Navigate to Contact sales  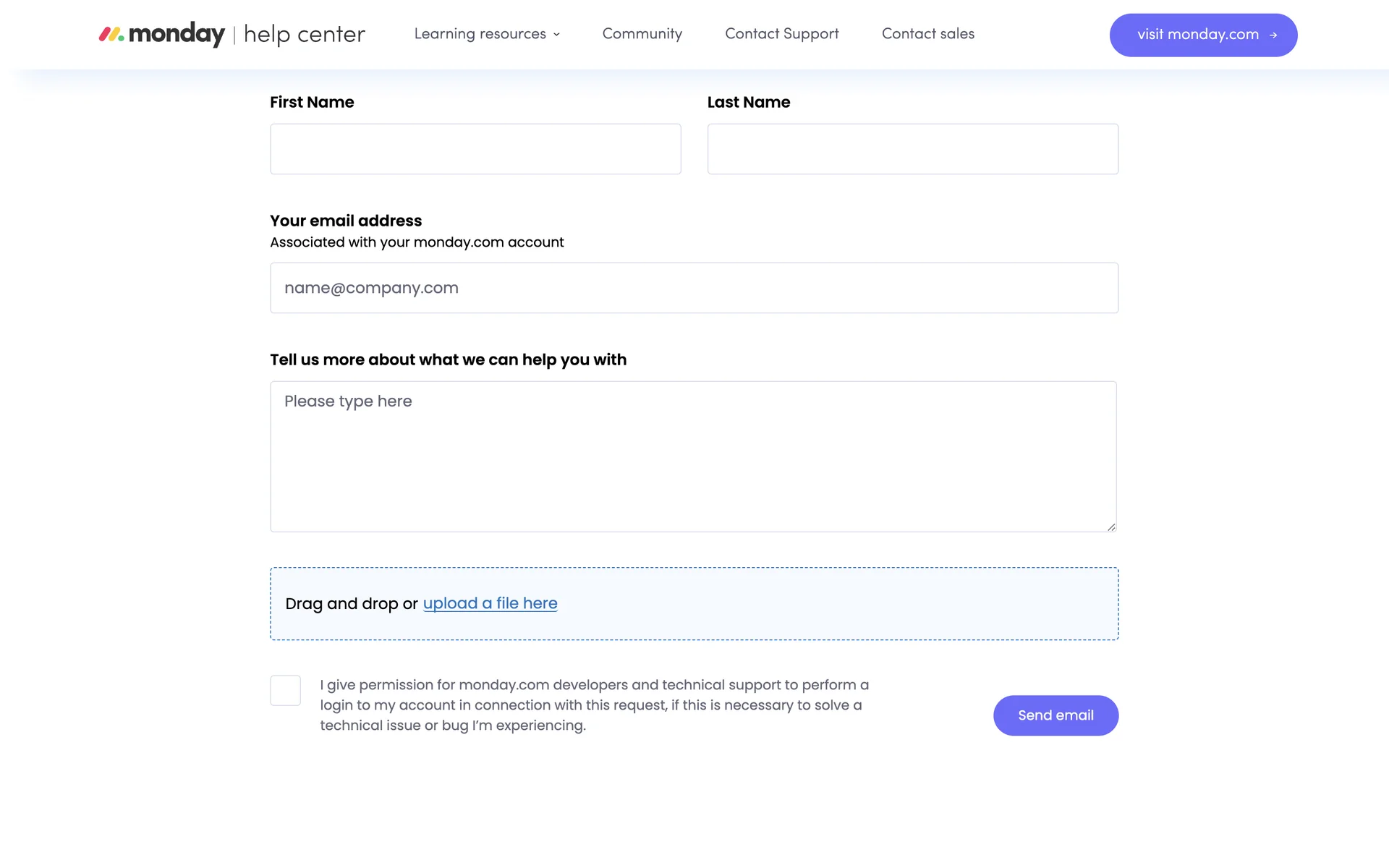927,34
